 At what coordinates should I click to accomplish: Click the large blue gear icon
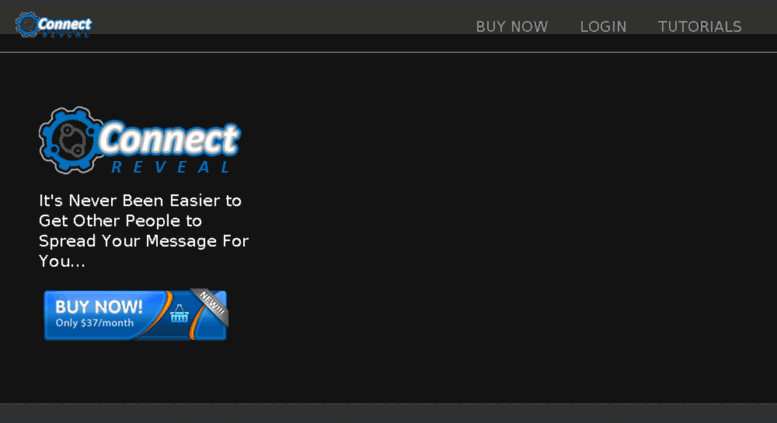coord(70,140)
